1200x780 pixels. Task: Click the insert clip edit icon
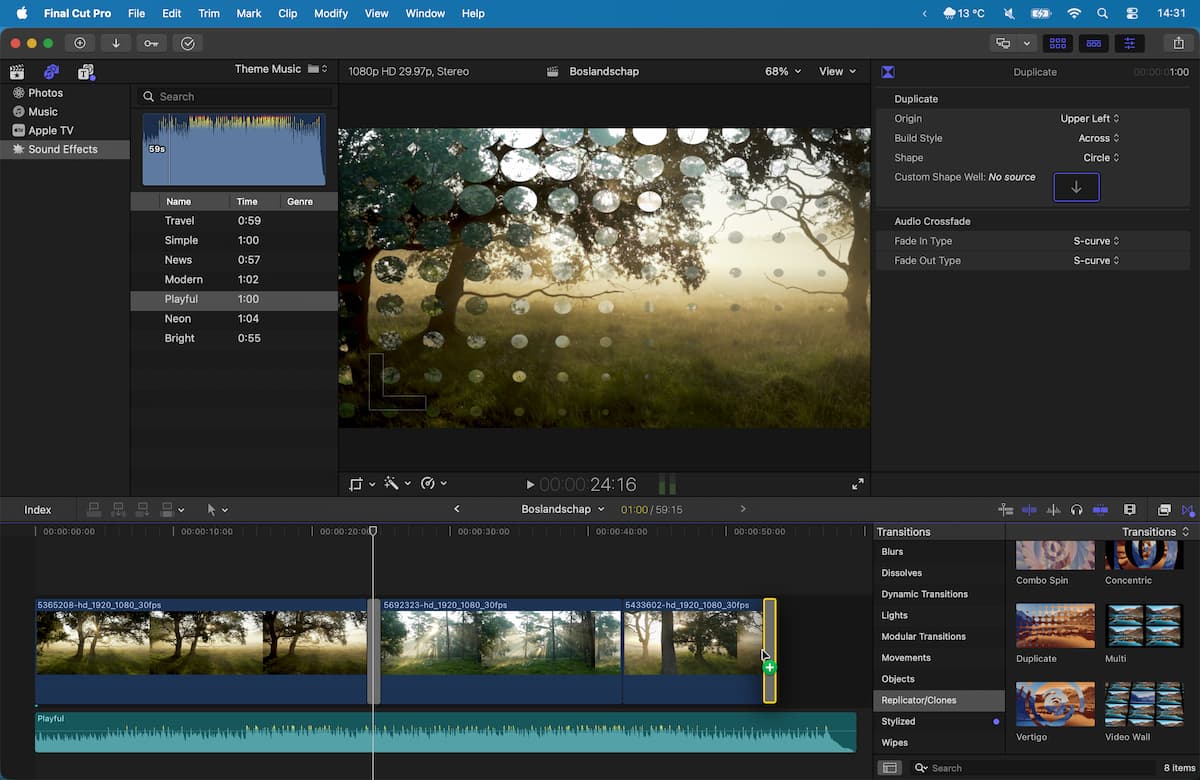[118, 510]
